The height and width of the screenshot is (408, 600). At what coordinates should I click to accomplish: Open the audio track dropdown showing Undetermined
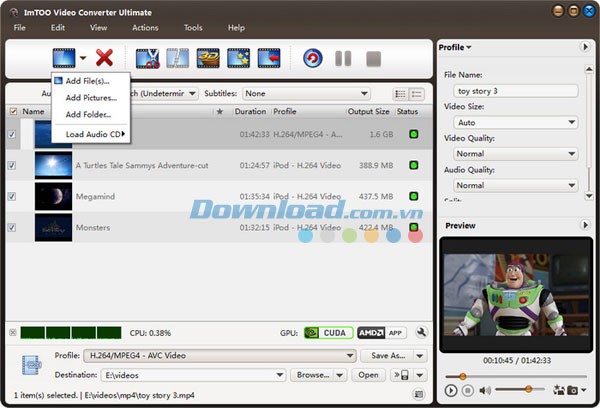192,93
